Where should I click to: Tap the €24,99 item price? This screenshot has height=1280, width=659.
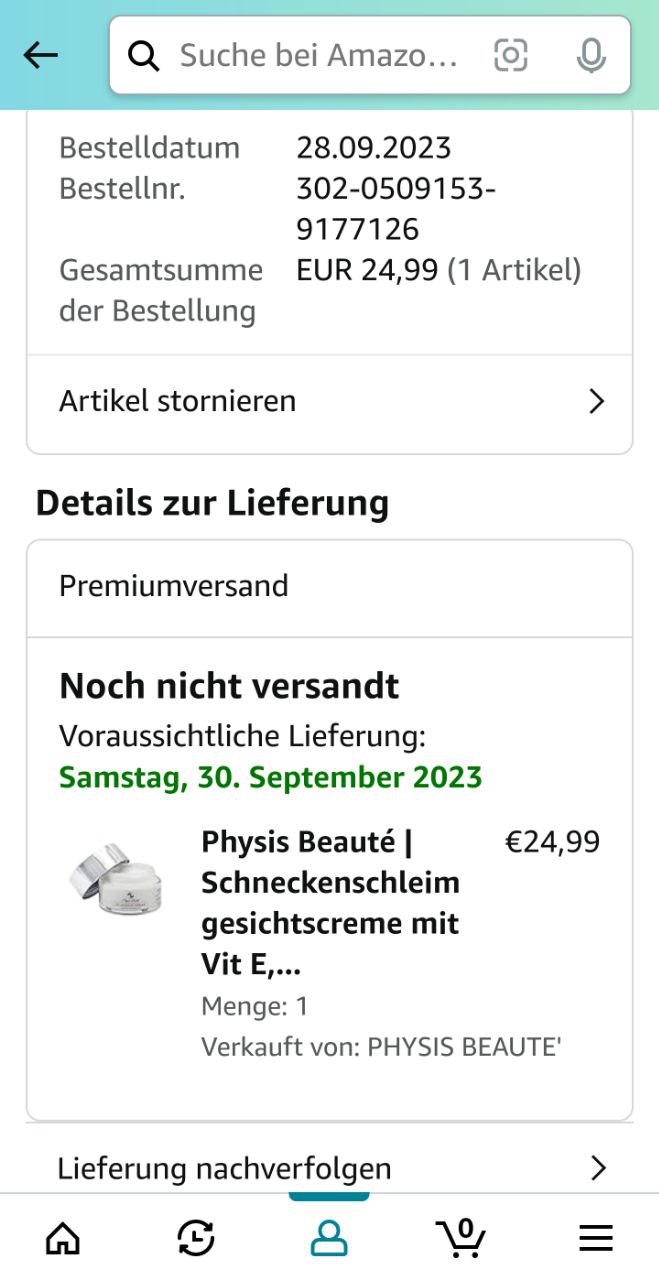tap(552, 842)
